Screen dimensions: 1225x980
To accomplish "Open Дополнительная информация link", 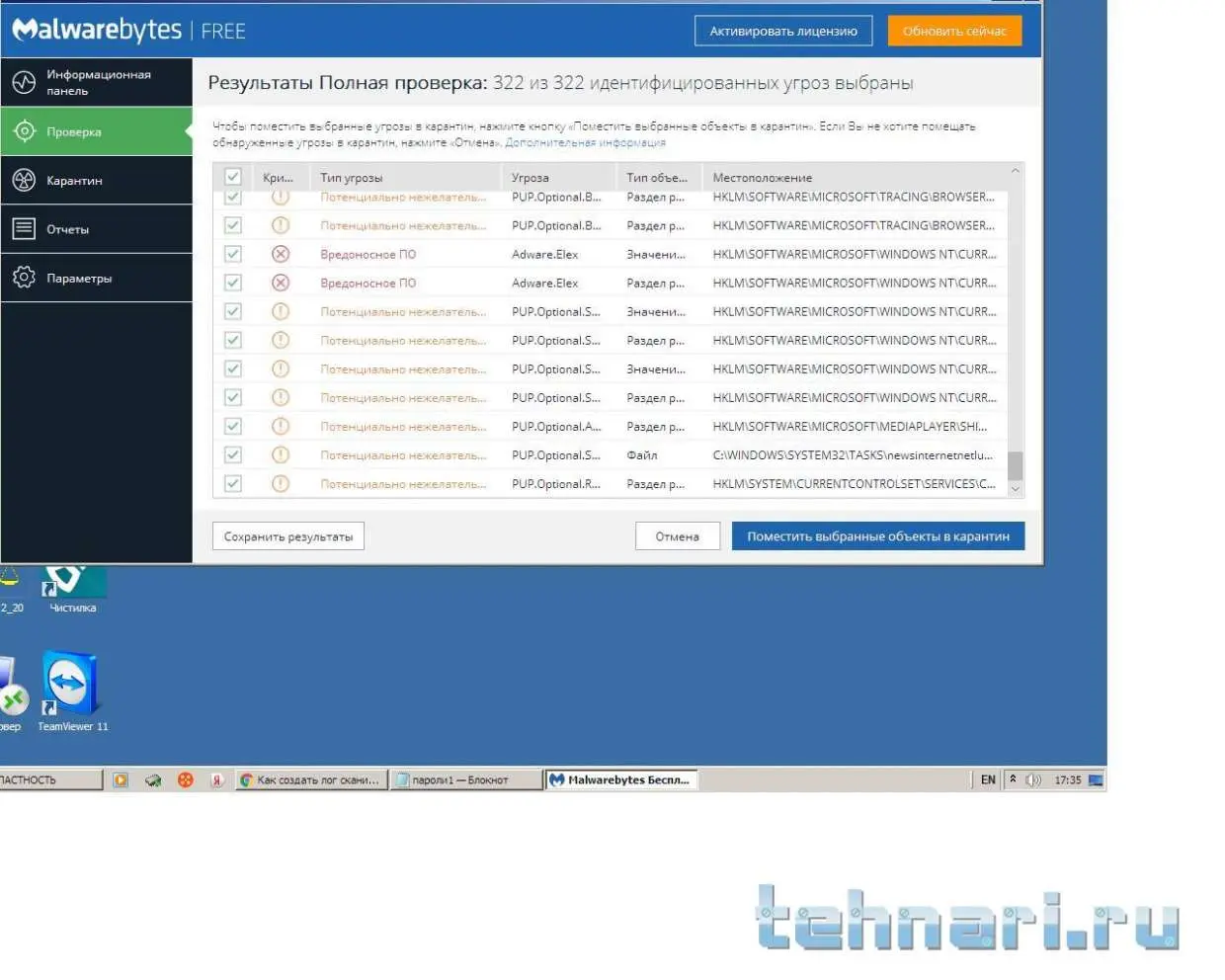I will (585, 142).
